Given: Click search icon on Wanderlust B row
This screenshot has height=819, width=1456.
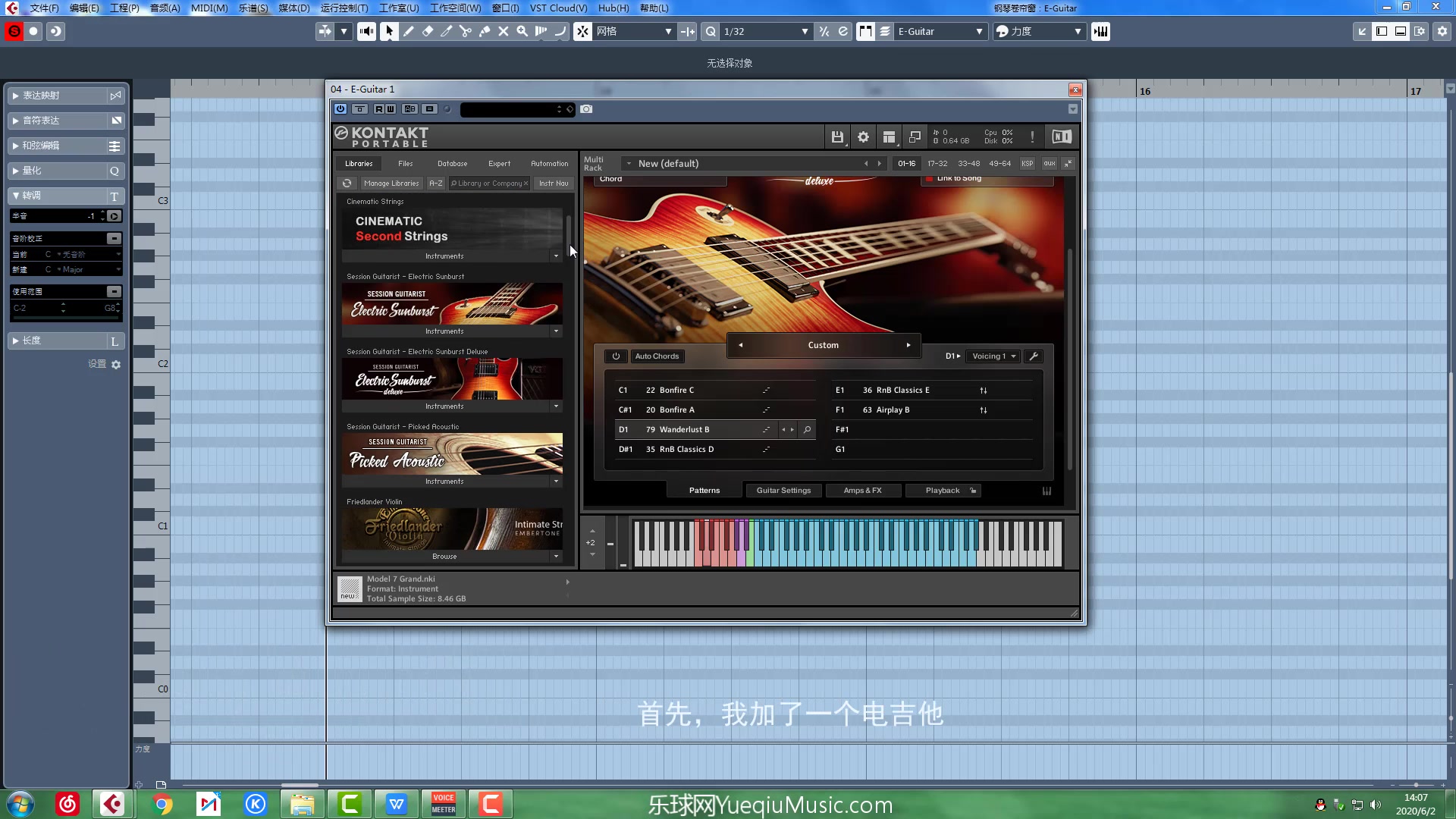Looking at the screenshot, I should (808, 430).
